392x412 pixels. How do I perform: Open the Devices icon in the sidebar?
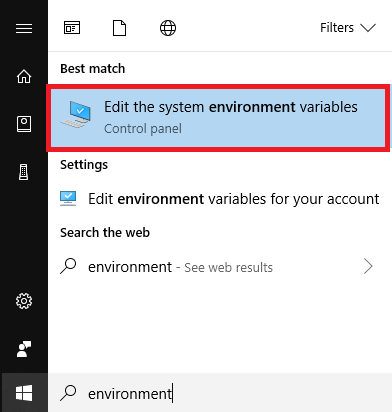click(24, 172)
